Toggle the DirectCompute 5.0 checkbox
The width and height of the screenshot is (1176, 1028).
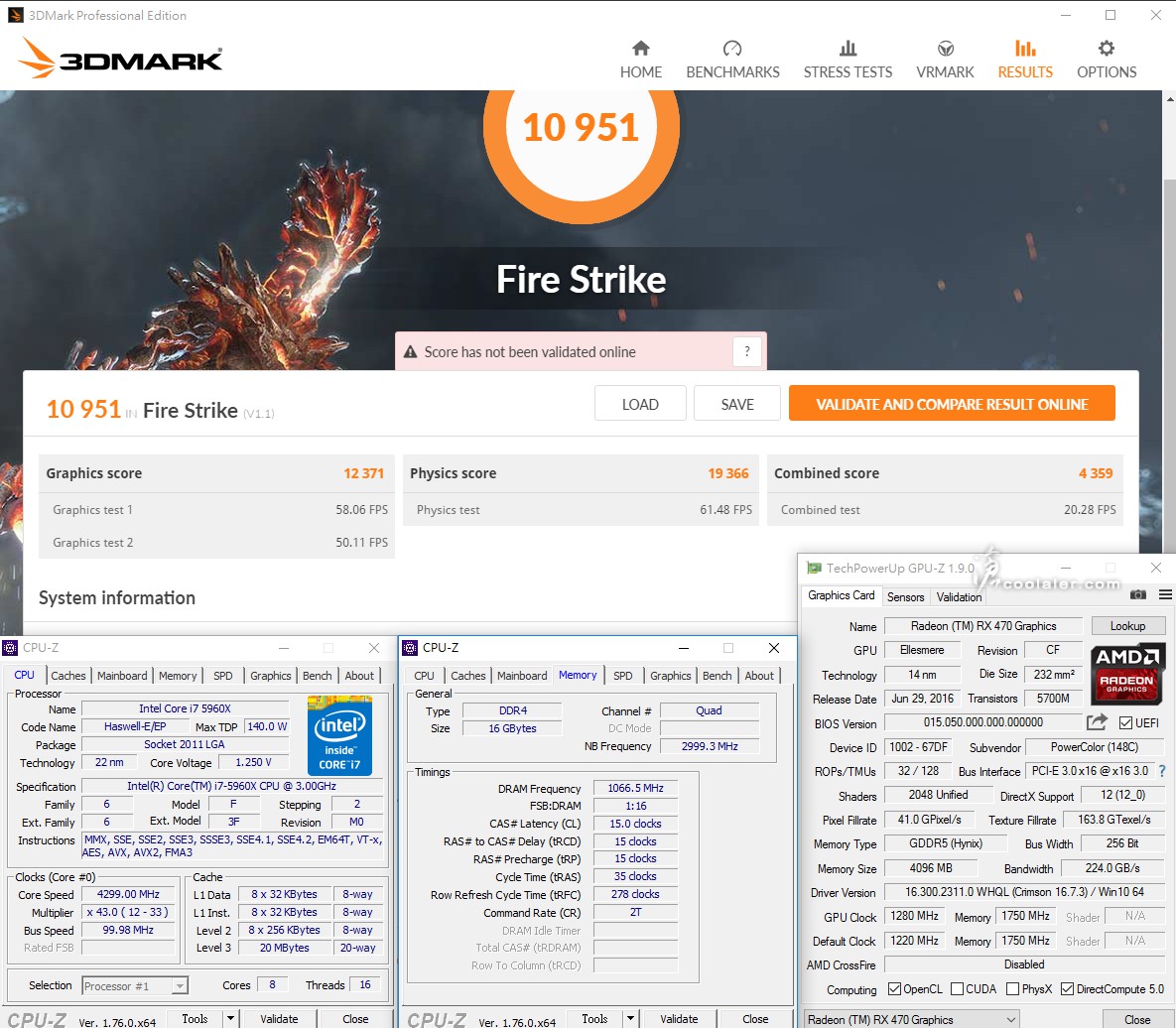point(1067,989)
